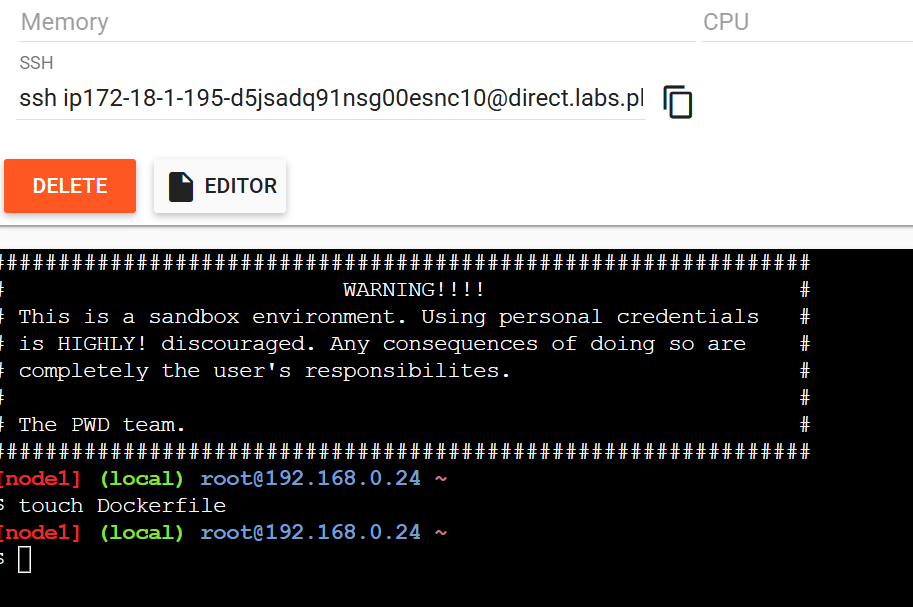Click the ssh address text to select it
The image size is (913, 607).
(330, 102)
